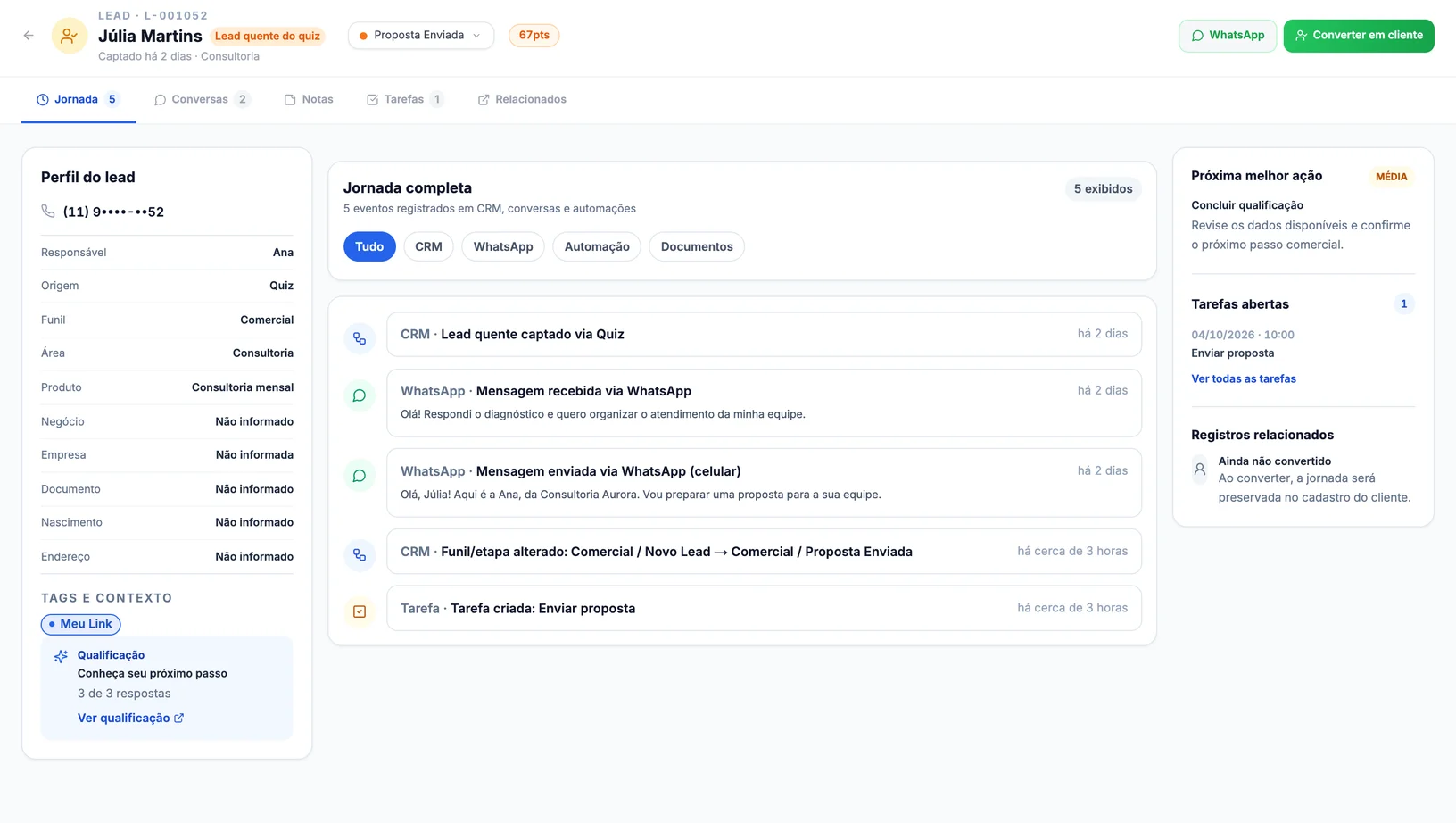Click Converter em cliente

pyautogui.click(x=1359, y=36)
